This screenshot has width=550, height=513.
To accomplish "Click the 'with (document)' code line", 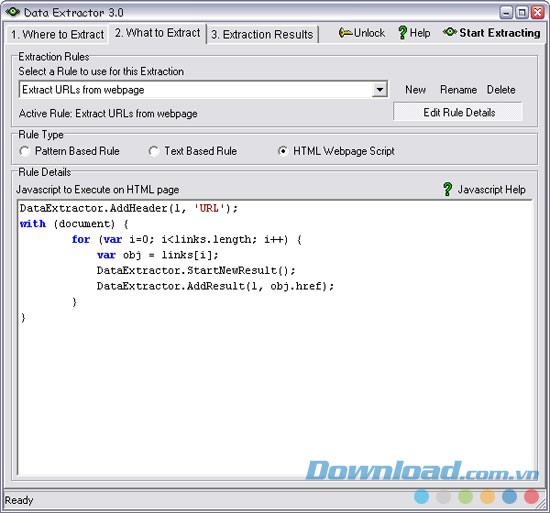I will 74,224.
